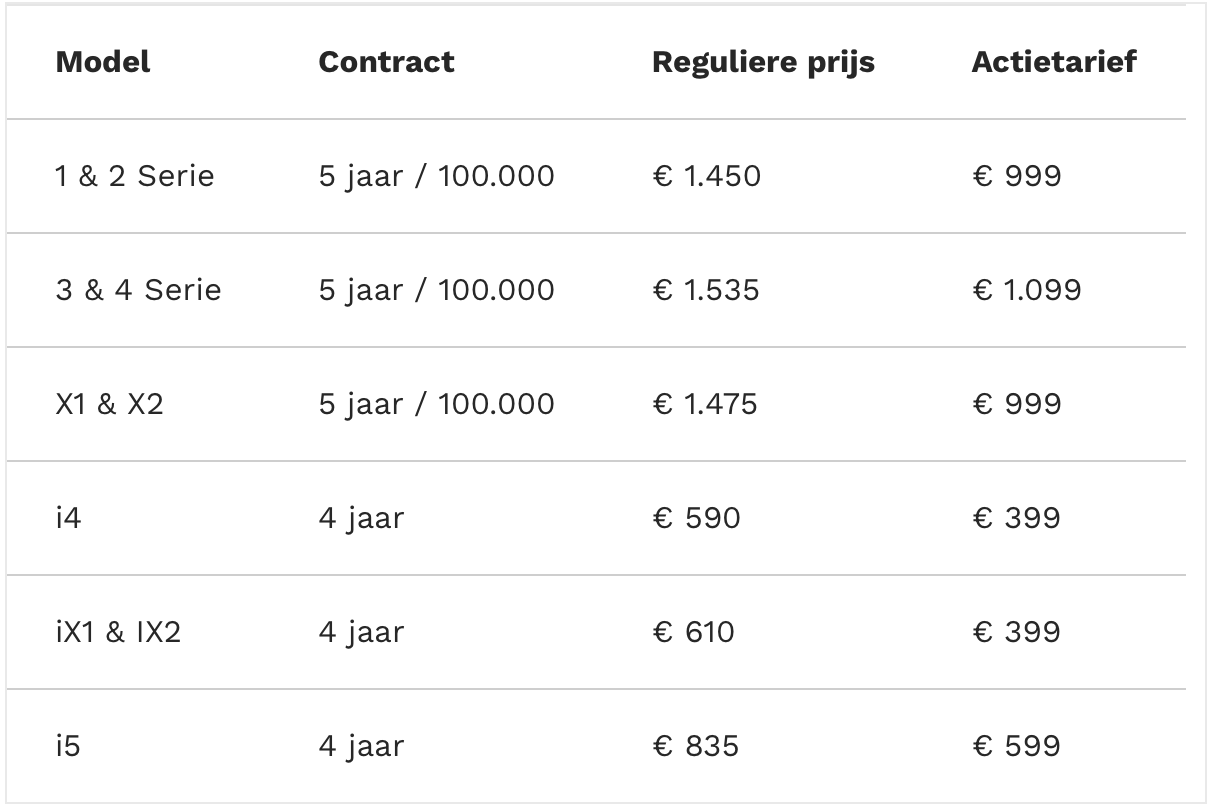The width and height of the screenshot is (1210, 807).
Task: Click the 3 & 4 Serie contract term
Action: (436, 290)
